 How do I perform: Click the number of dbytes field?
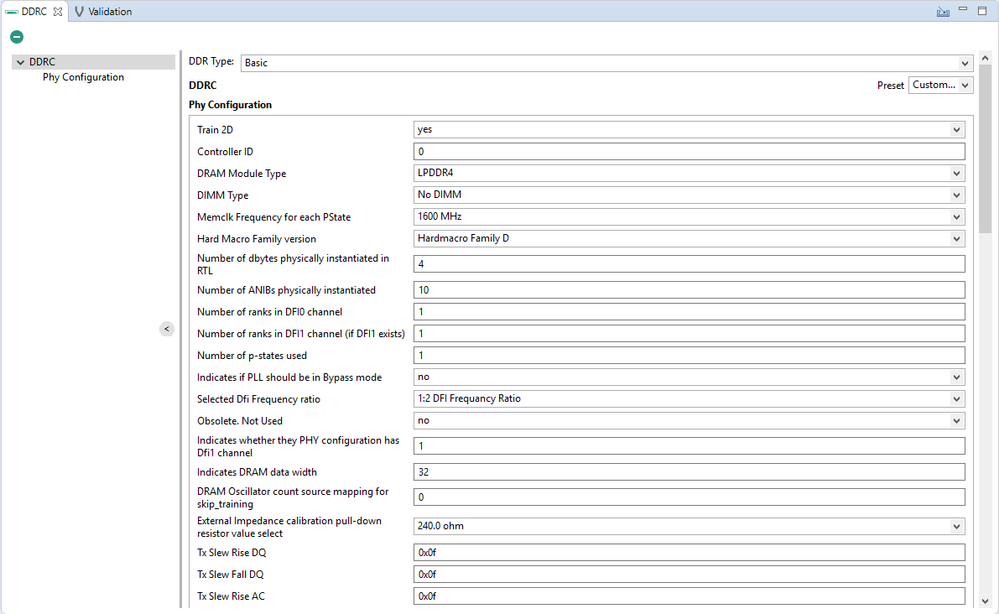coord(689,264)
